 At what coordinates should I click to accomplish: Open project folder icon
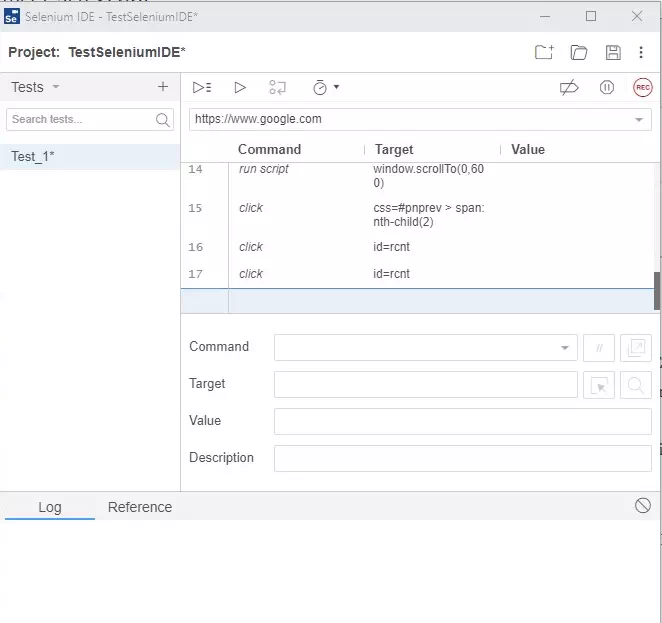pos(578,53)
